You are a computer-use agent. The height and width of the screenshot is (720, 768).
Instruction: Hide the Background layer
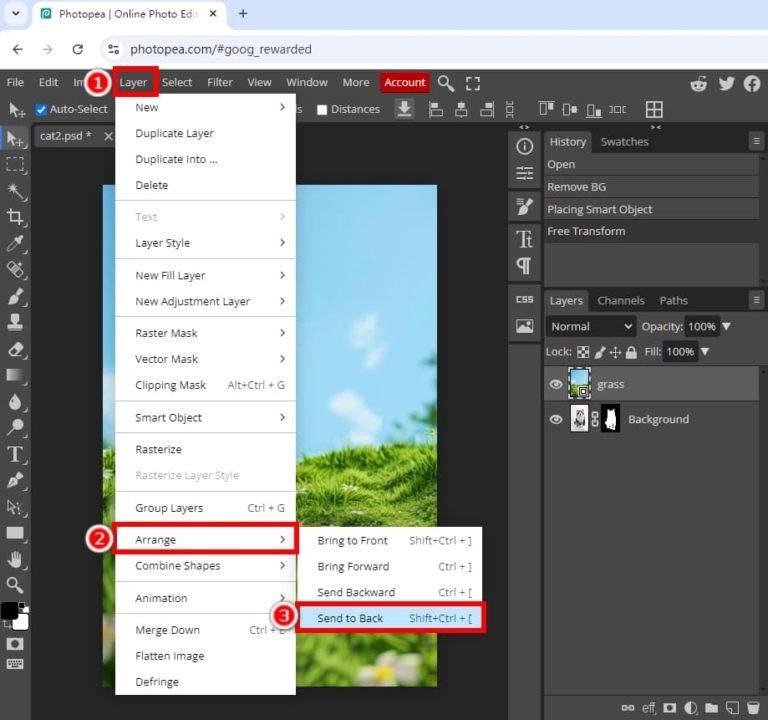pyautogui.click(x=555, y=420)
